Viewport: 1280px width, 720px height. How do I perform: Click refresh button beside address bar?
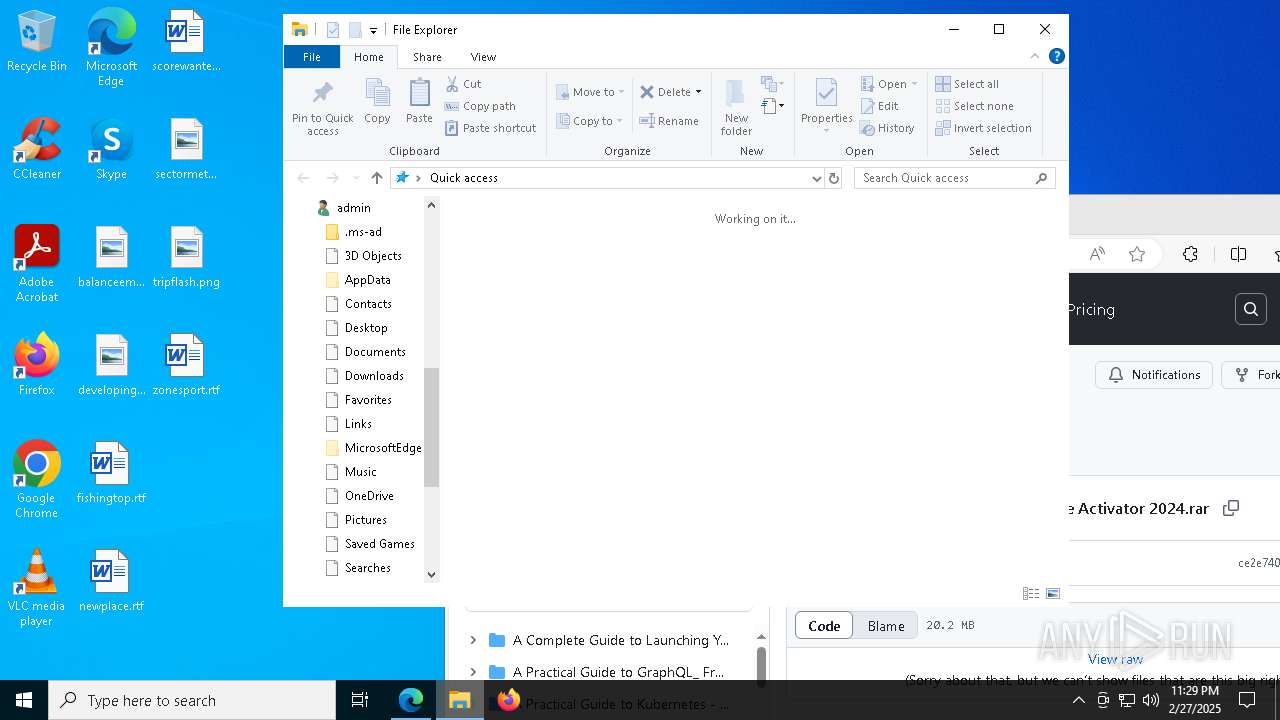(834, 178)
